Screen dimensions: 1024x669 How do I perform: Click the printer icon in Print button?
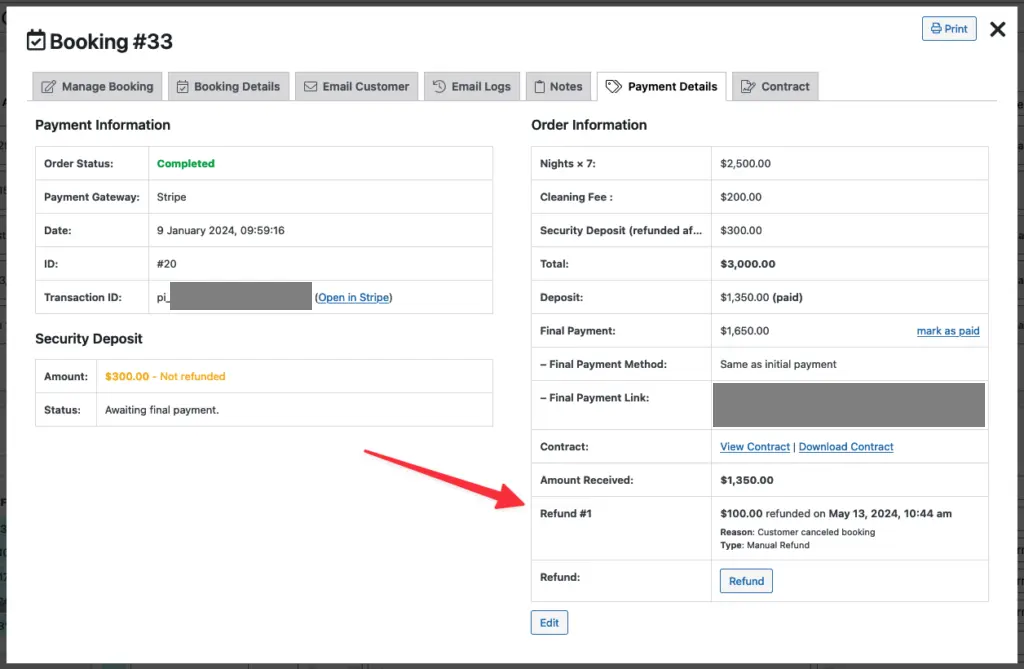[935, 29]
